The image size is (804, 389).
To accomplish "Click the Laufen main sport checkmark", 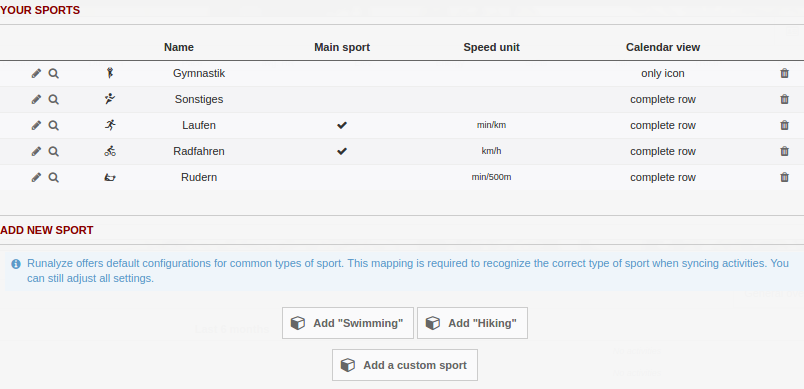I will [x=342, y=126].
